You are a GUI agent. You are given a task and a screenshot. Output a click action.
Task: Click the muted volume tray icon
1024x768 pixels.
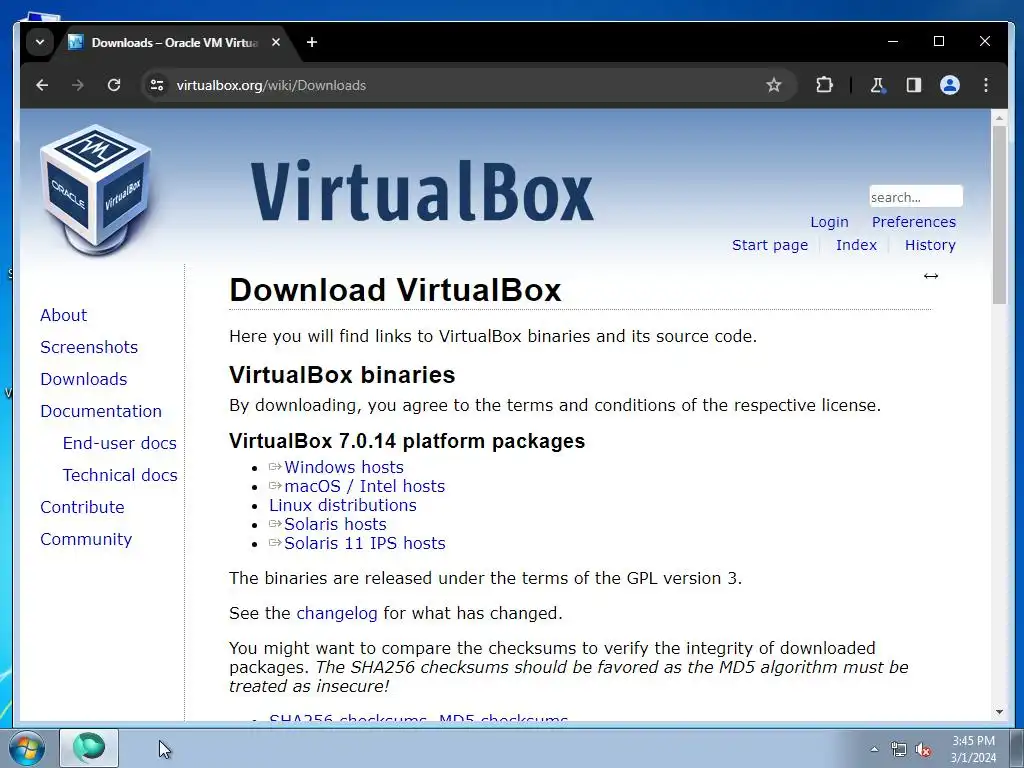pyautogui.click(x=923, y=749)
